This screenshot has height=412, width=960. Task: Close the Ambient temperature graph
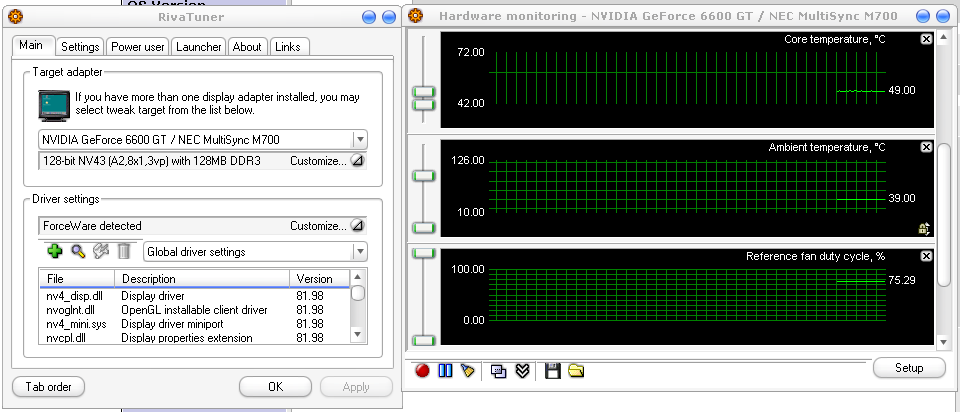coord(926,148)
